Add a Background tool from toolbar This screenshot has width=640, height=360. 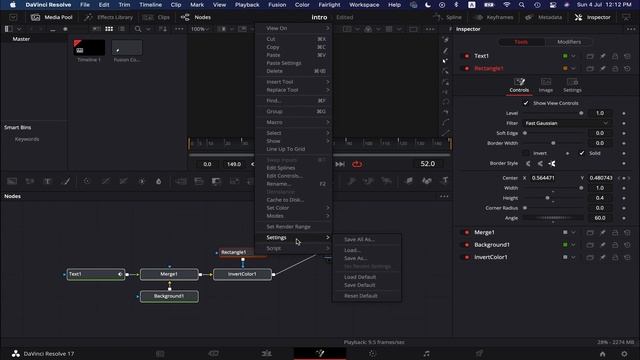12,181
